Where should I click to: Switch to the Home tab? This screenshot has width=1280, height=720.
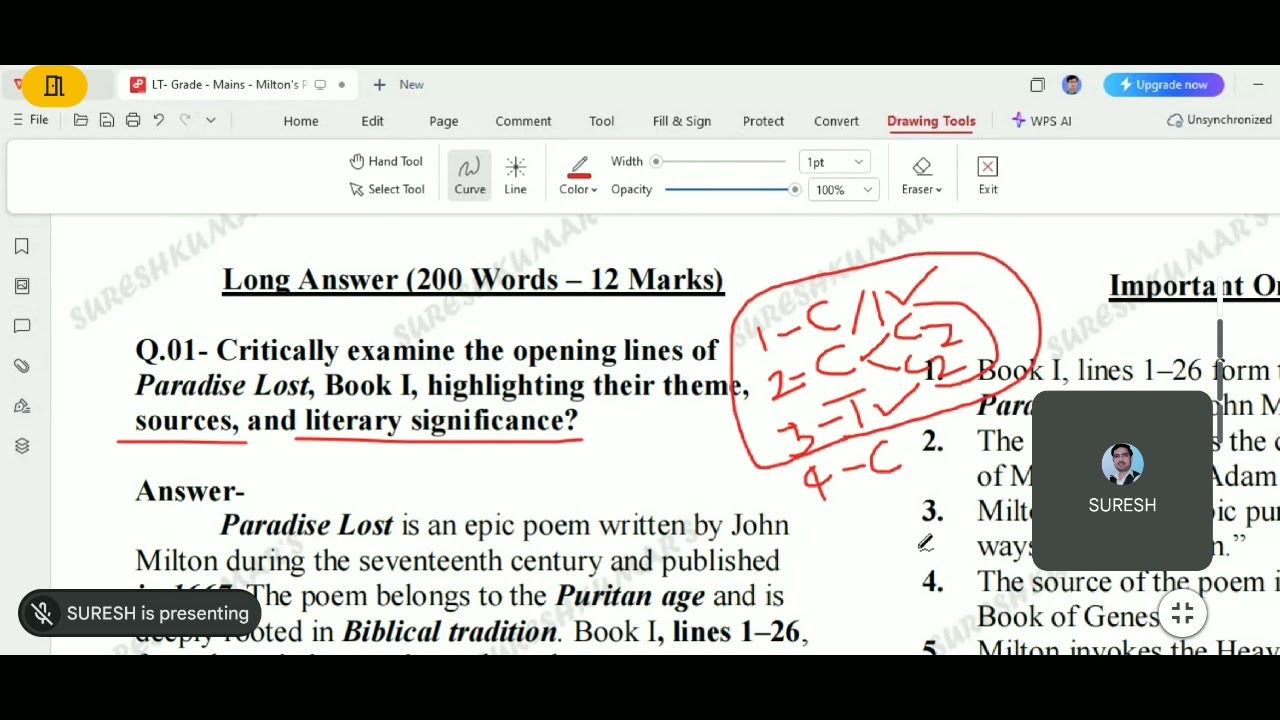pos(301,121)
